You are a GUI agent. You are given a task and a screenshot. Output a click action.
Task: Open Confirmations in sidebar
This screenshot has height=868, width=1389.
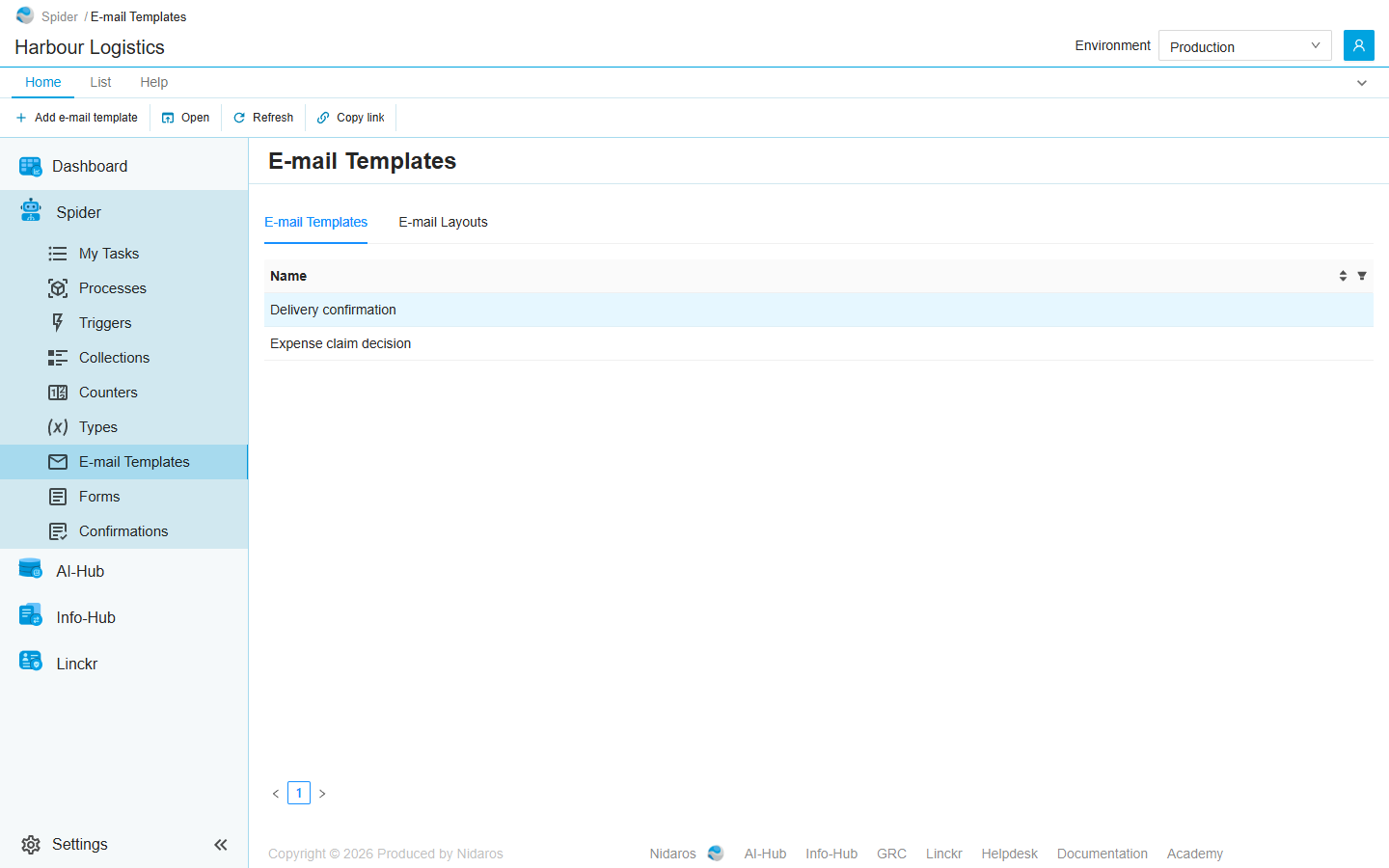[123, 531]
